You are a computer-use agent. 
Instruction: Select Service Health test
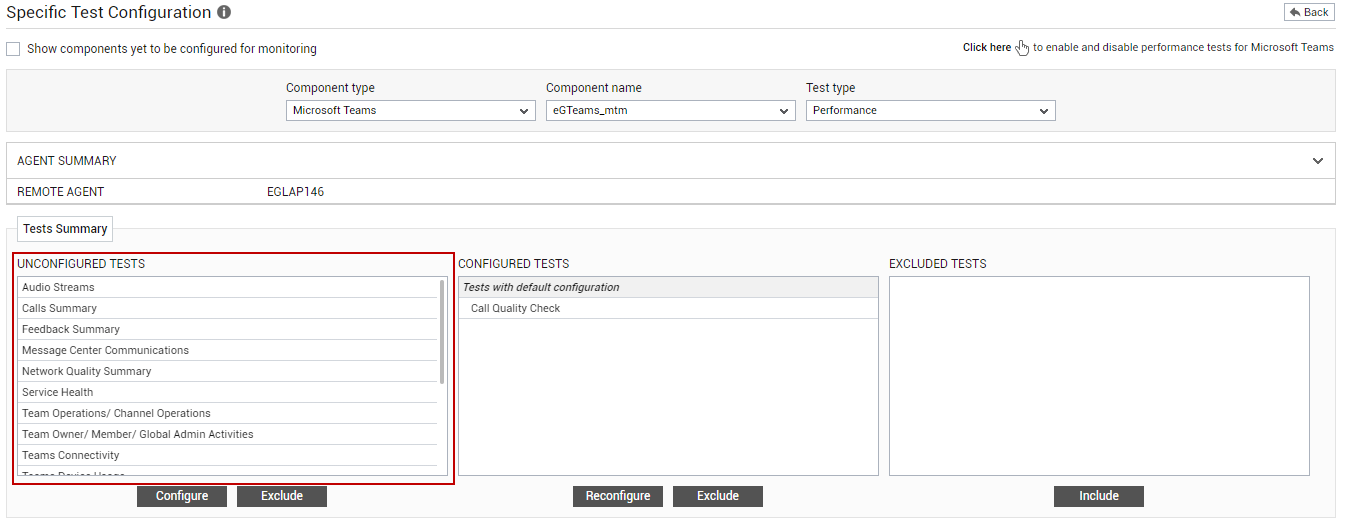(x=229, y=392)
